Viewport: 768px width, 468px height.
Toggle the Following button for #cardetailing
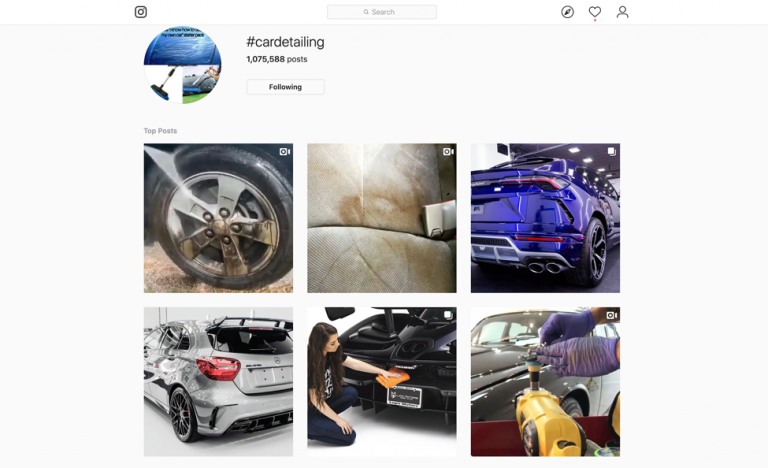285,87
